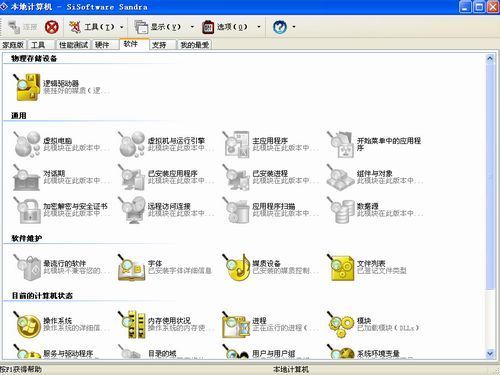Open the 文件列表 file types icon

pyautogui.click(x=340, y=267)
